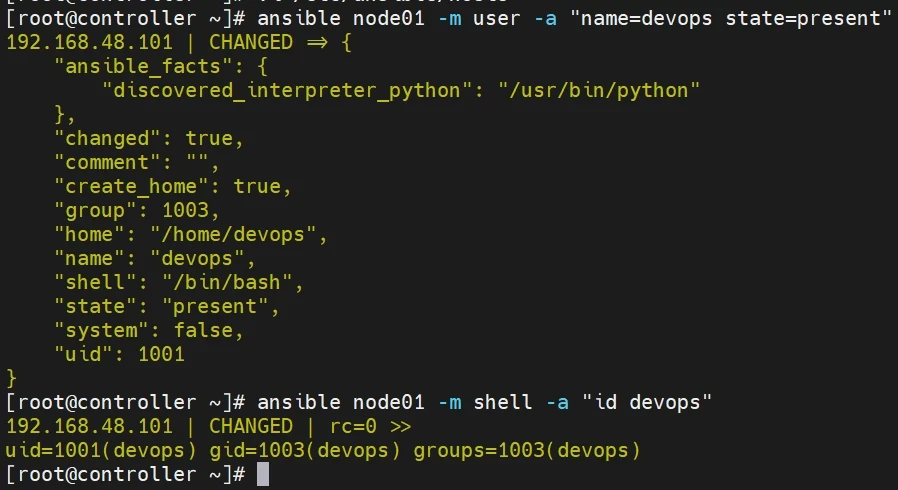
Task: Click the "group": 1003 line
Action: (x=136, y=210)
